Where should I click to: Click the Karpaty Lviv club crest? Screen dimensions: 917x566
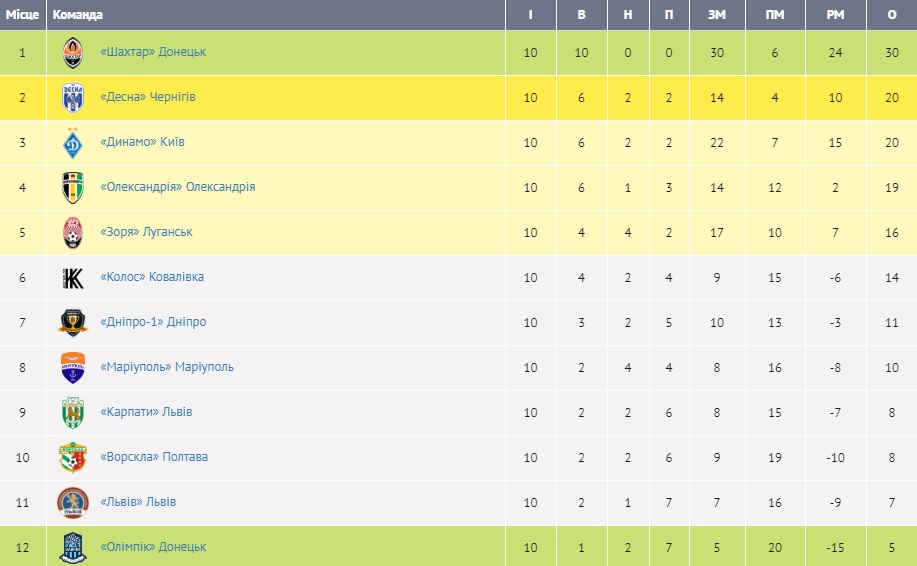click(x=72, y=413)
